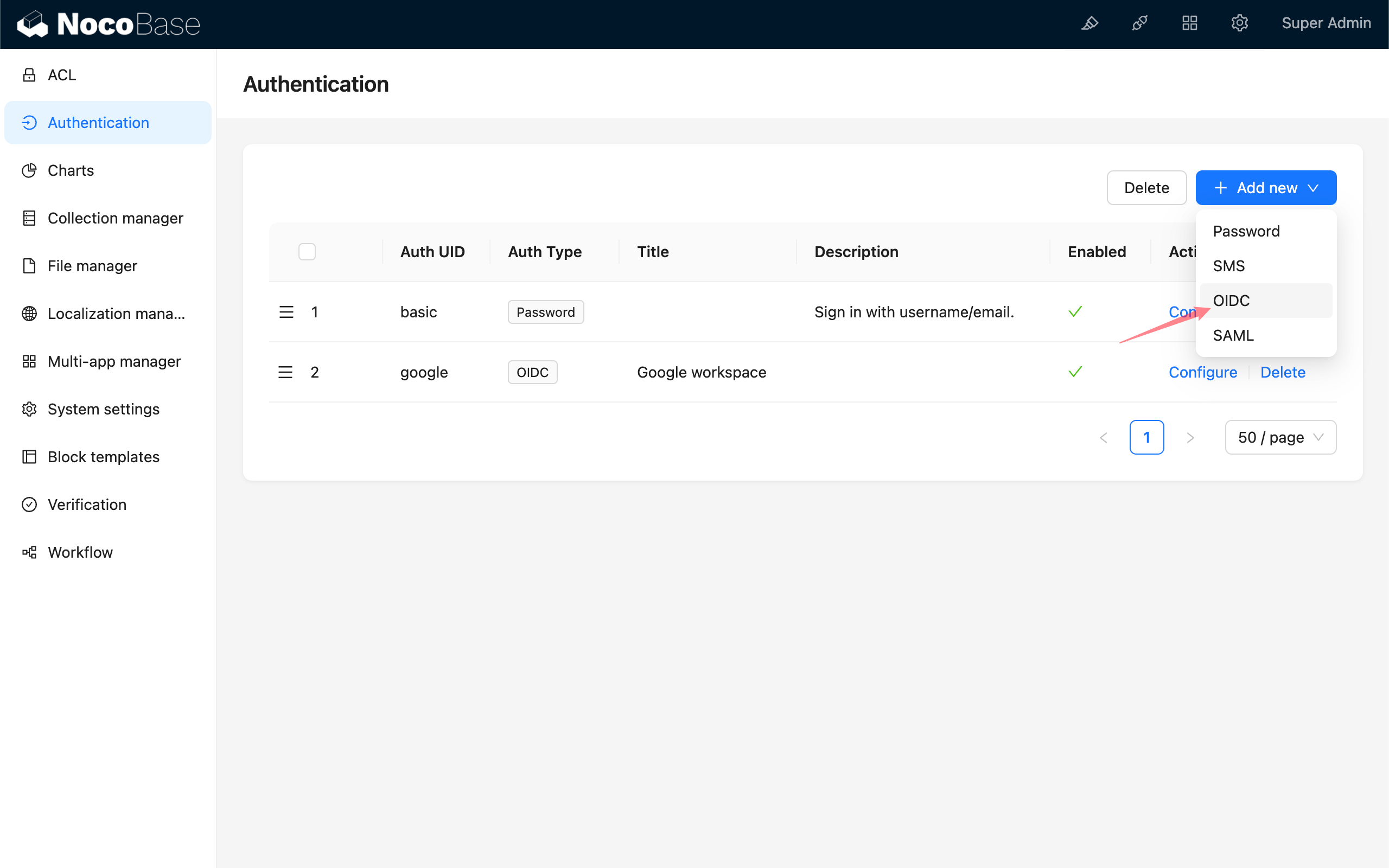Open the Super Admin user menu
This screenshot has height=868, width=1389.
tap(1326, 23)
